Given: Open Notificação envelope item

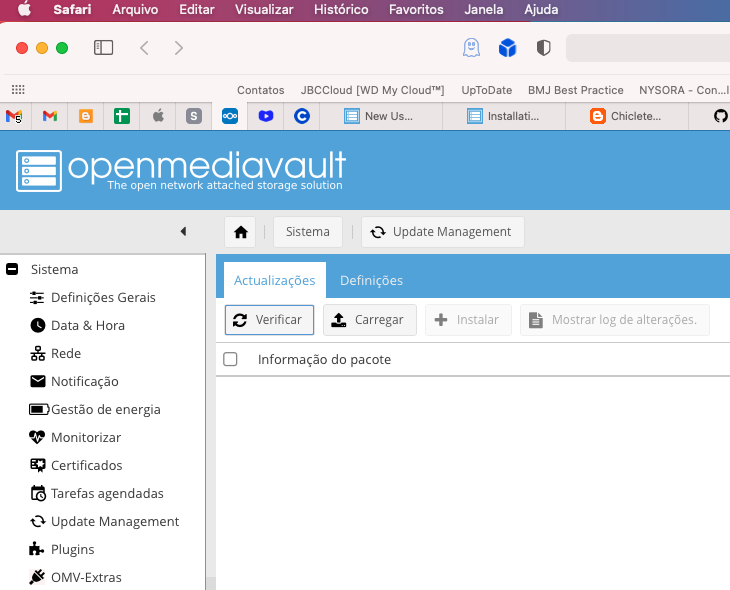Looking at the screenshot, I should click(84, 381).
